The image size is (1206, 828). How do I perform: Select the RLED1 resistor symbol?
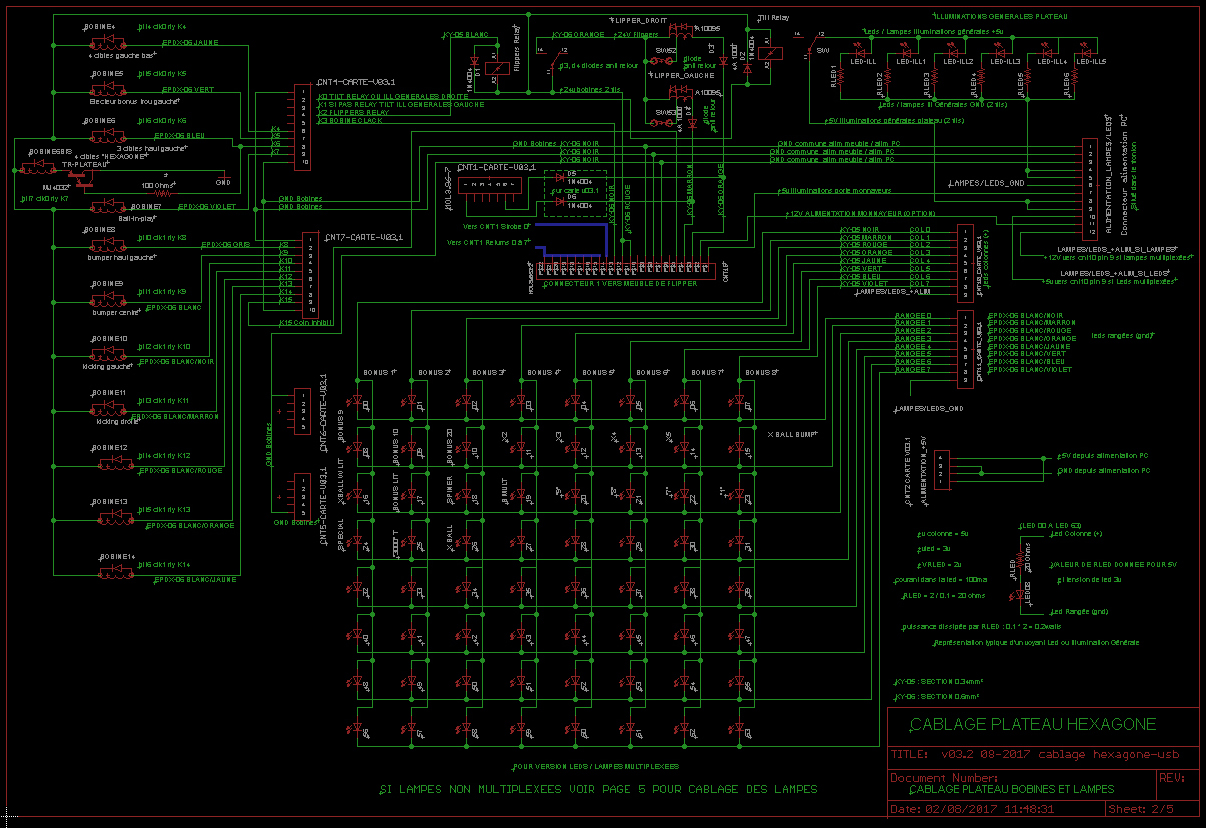(x=841, y=78)
